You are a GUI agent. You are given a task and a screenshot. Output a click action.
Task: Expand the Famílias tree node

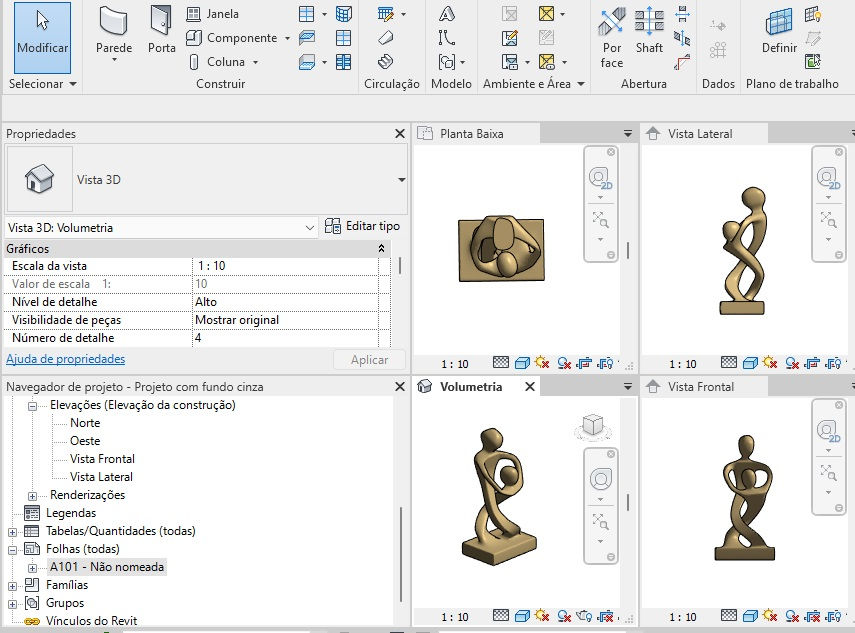pyautogui.click(x=13, y=586)
